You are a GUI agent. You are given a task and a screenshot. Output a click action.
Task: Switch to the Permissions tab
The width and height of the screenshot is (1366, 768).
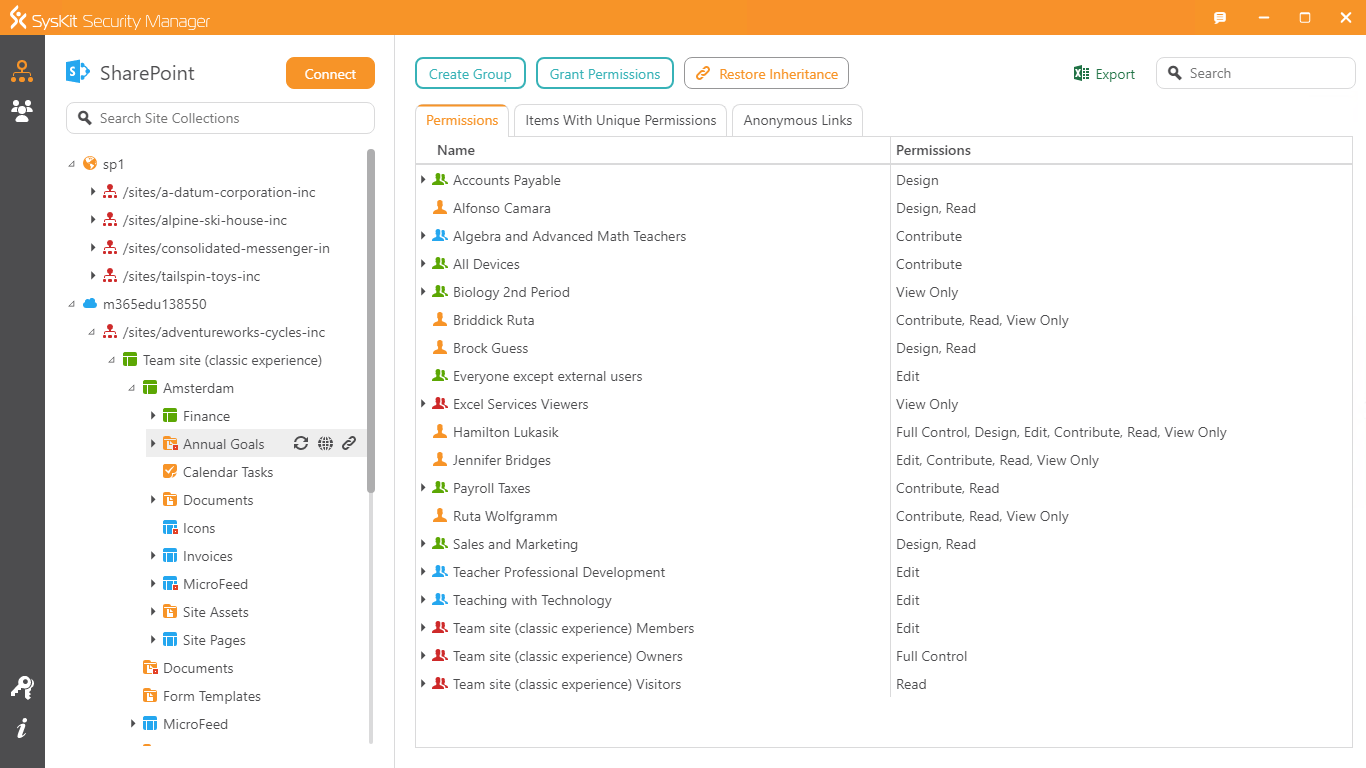pyautogui.click(x=462, y=120)
